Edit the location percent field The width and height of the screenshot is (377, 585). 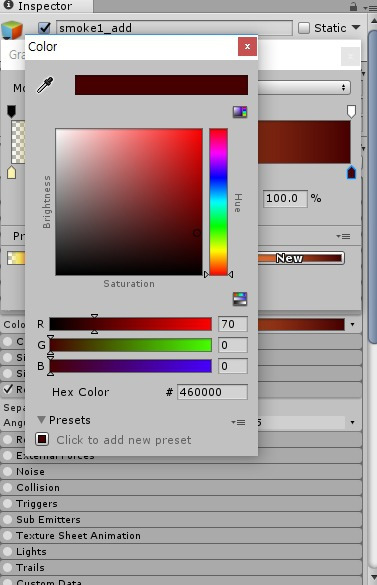[286, 198]
